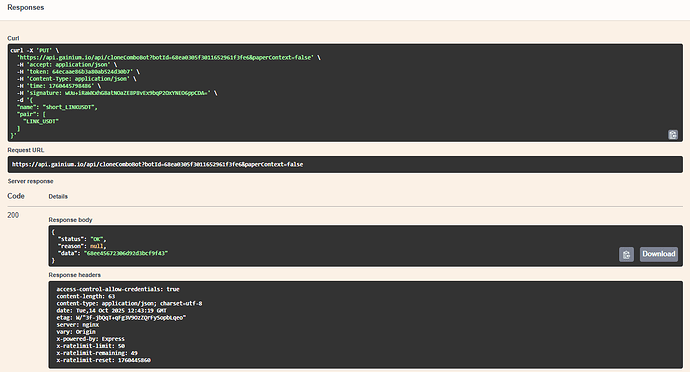The height and width of the screenshot is (372, 690).
Task: Click the x-ratelimit-reset header line
Action: pyautogui.click(x=103, y=360)
